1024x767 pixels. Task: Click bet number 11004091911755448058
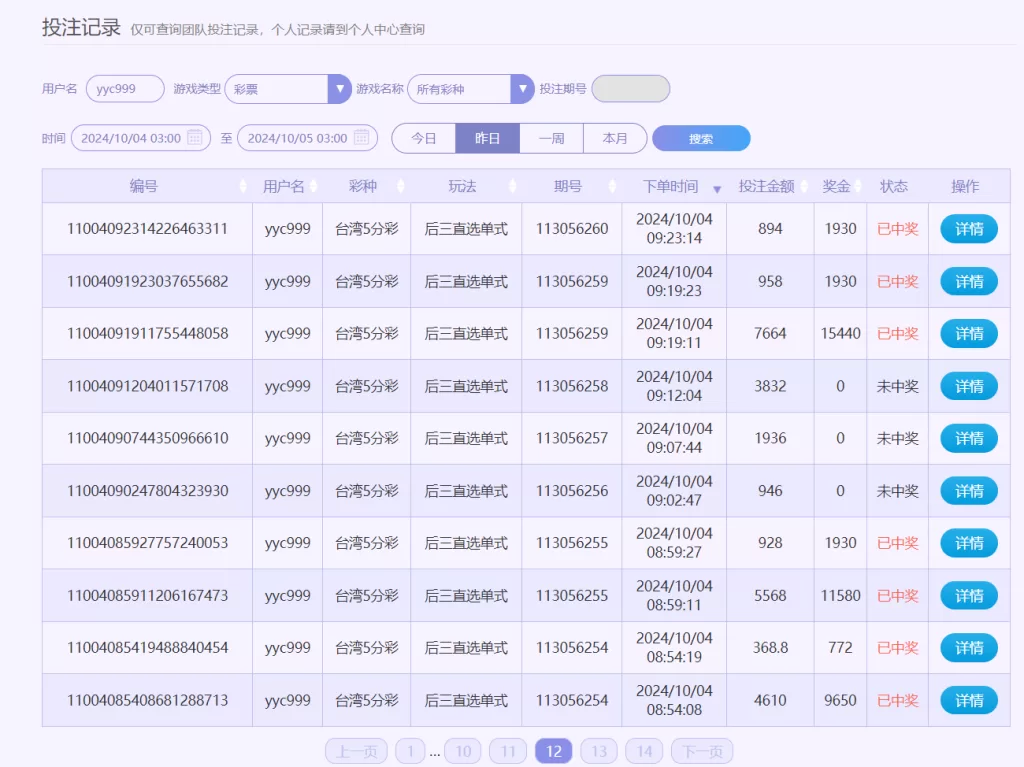[x=148, y=333]
